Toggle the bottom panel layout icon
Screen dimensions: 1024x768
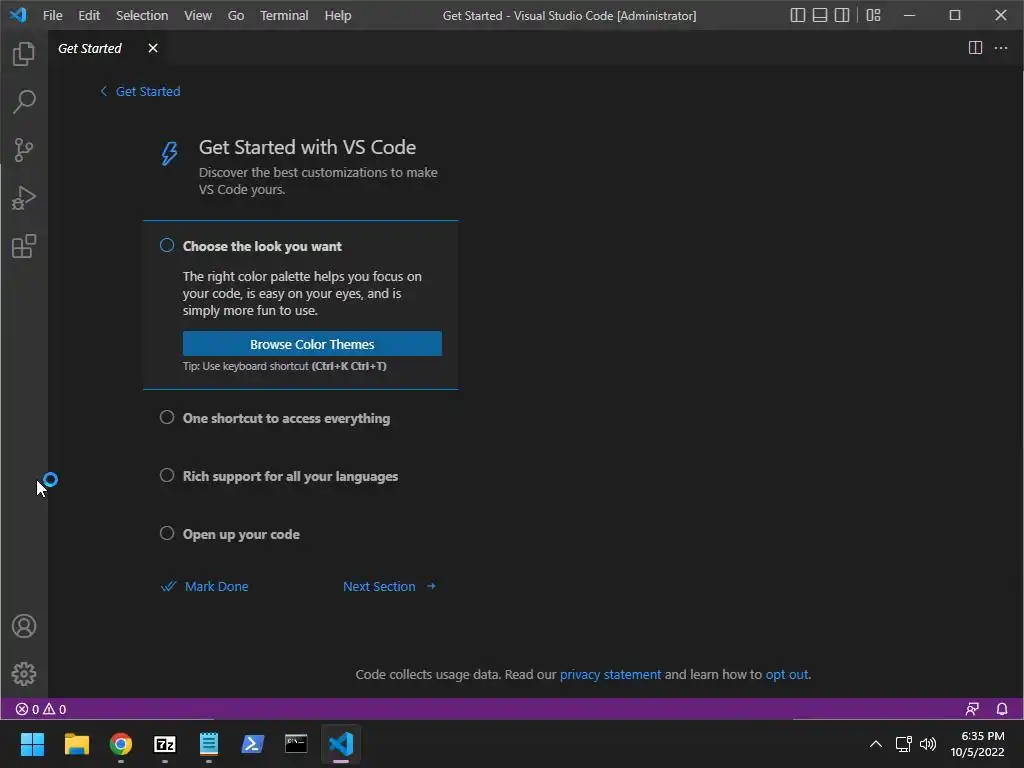(x=820, y=15)
